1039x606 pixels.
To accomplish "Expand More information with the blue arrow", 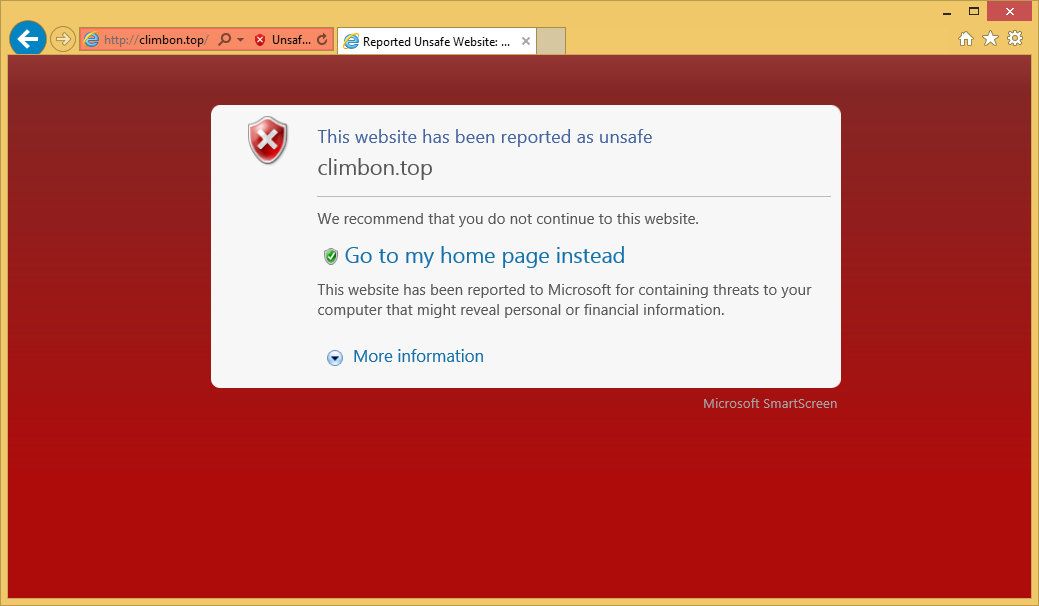I will (335, 358).
